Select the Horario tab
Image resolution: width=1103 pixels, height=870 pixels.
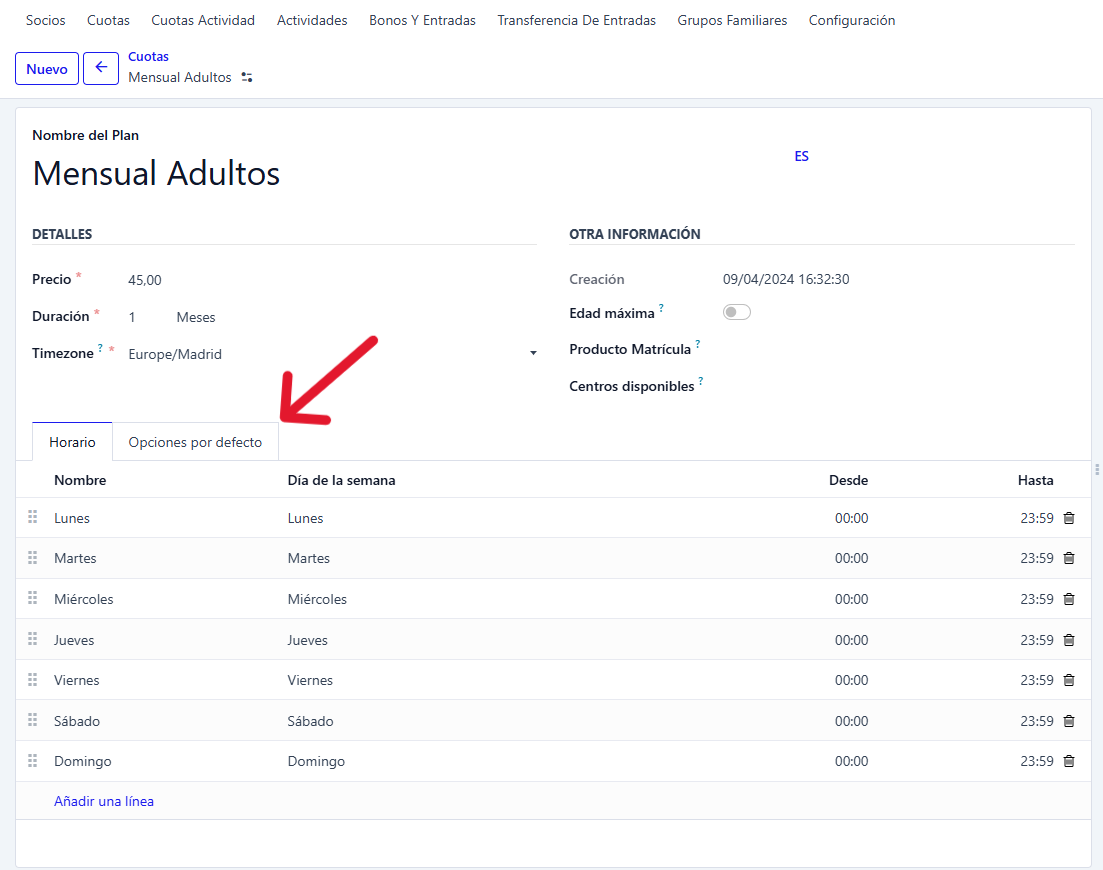[72, 442]
